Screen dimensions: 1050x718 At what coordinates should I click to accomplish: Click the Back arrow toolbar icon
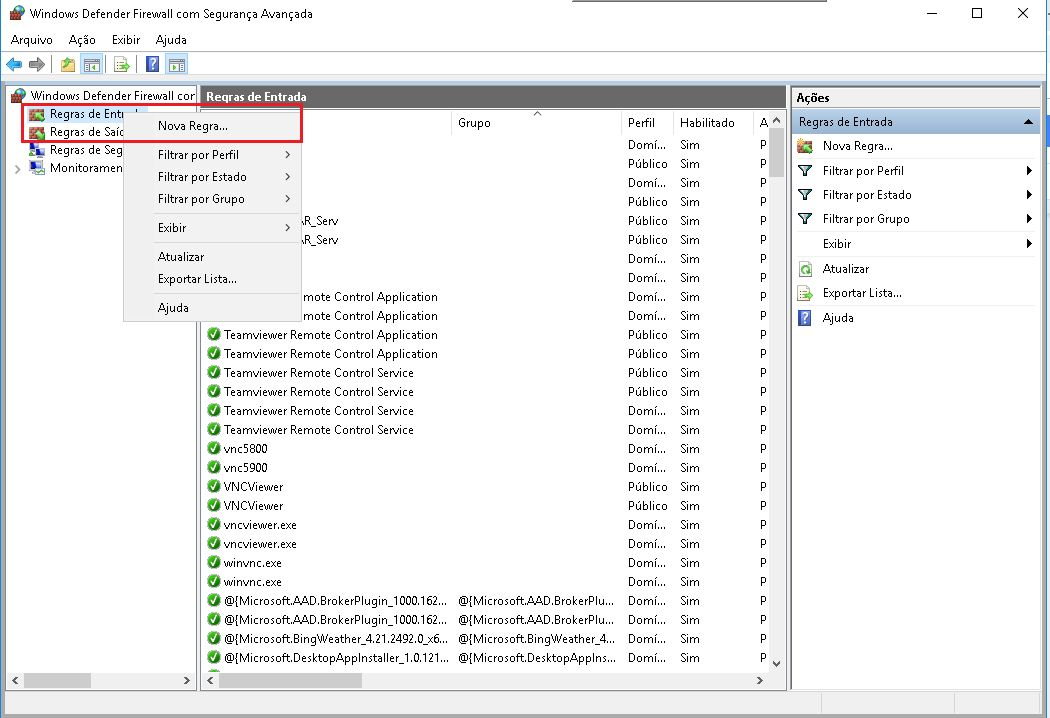point(13,64)
